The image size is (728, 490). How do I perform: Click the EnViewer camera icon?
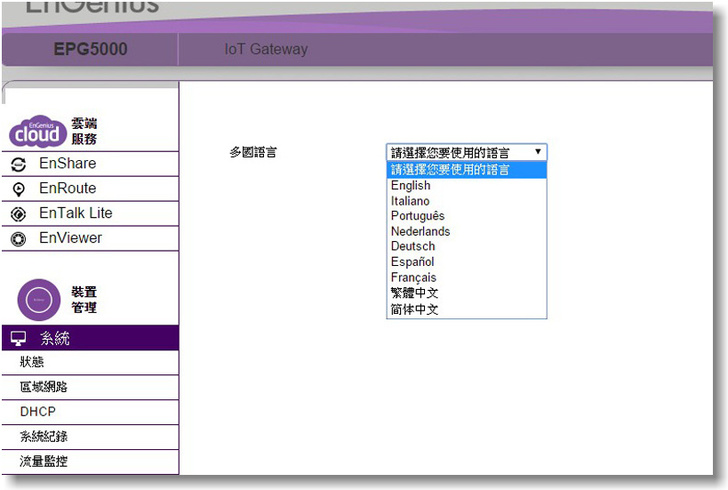point(18,239)
